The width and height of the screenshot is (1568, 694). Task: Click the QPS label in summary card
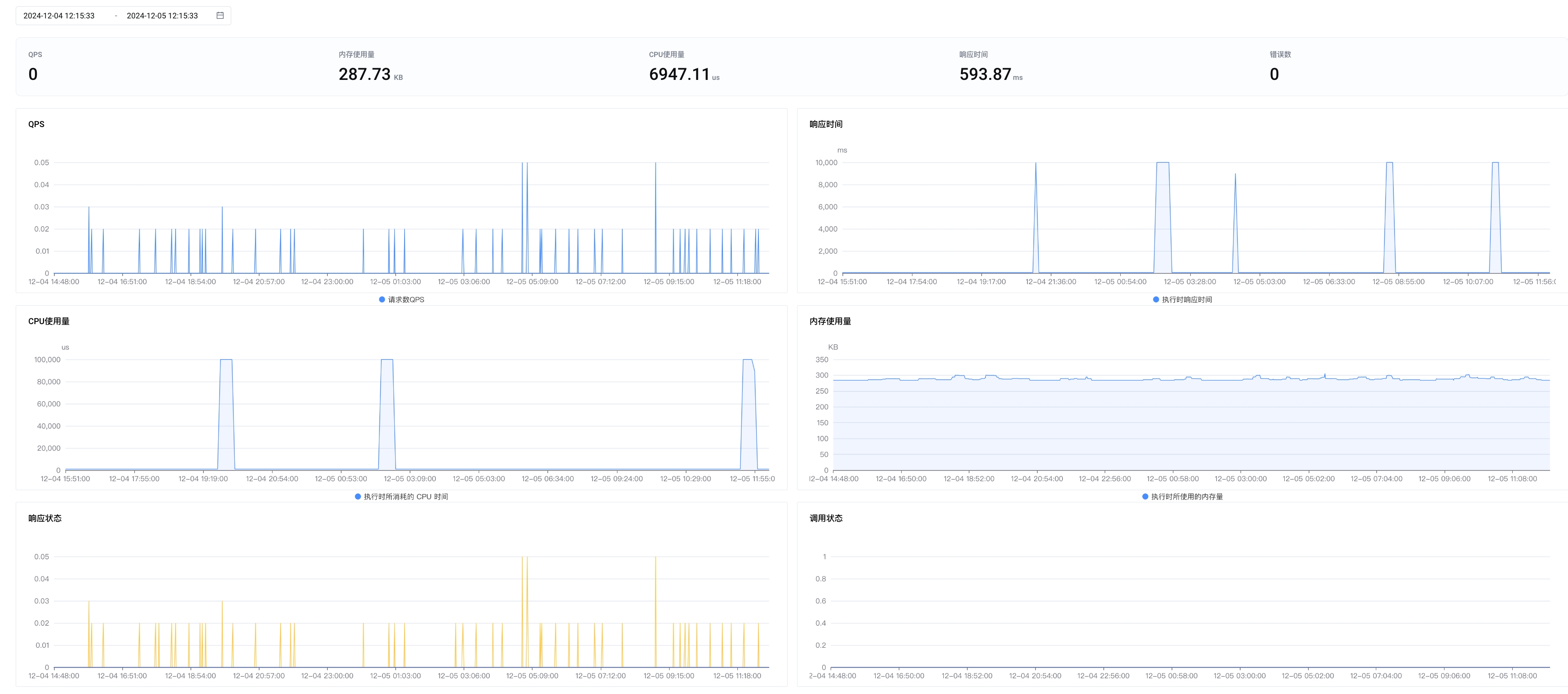[35, 54]
